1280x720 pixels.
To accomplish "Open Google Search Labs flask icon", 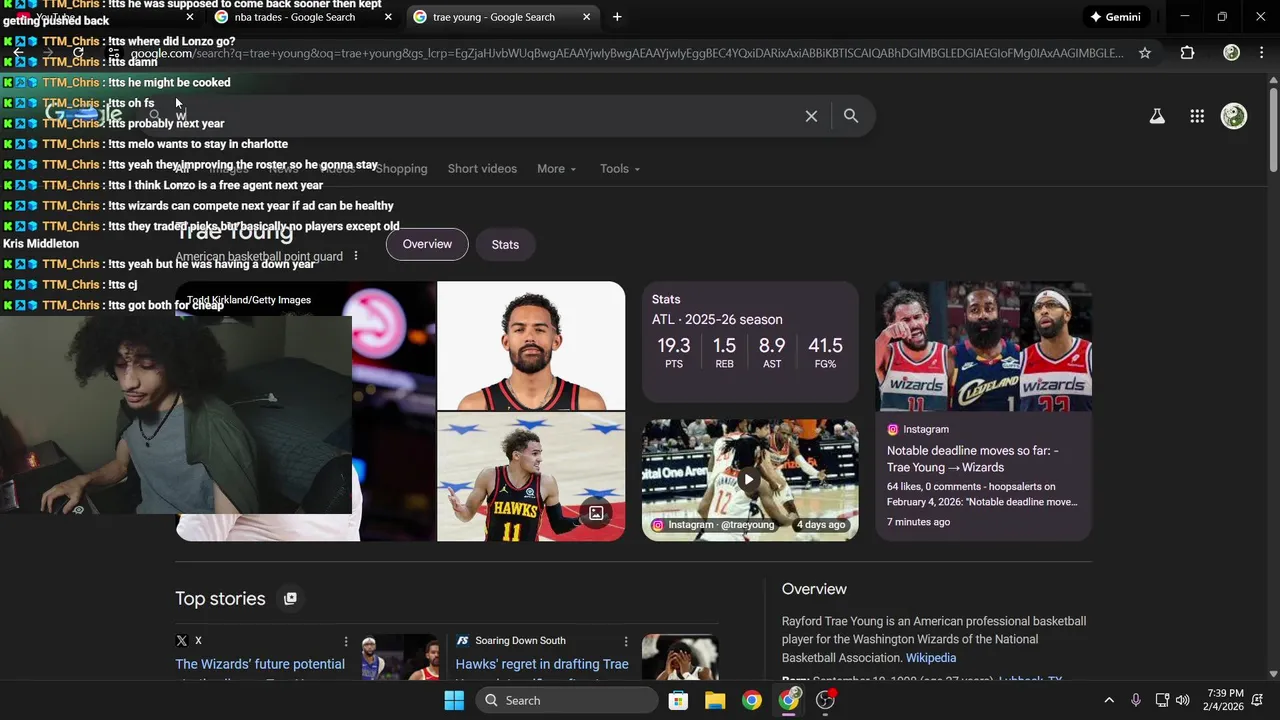I will [x=1157, y=116].
